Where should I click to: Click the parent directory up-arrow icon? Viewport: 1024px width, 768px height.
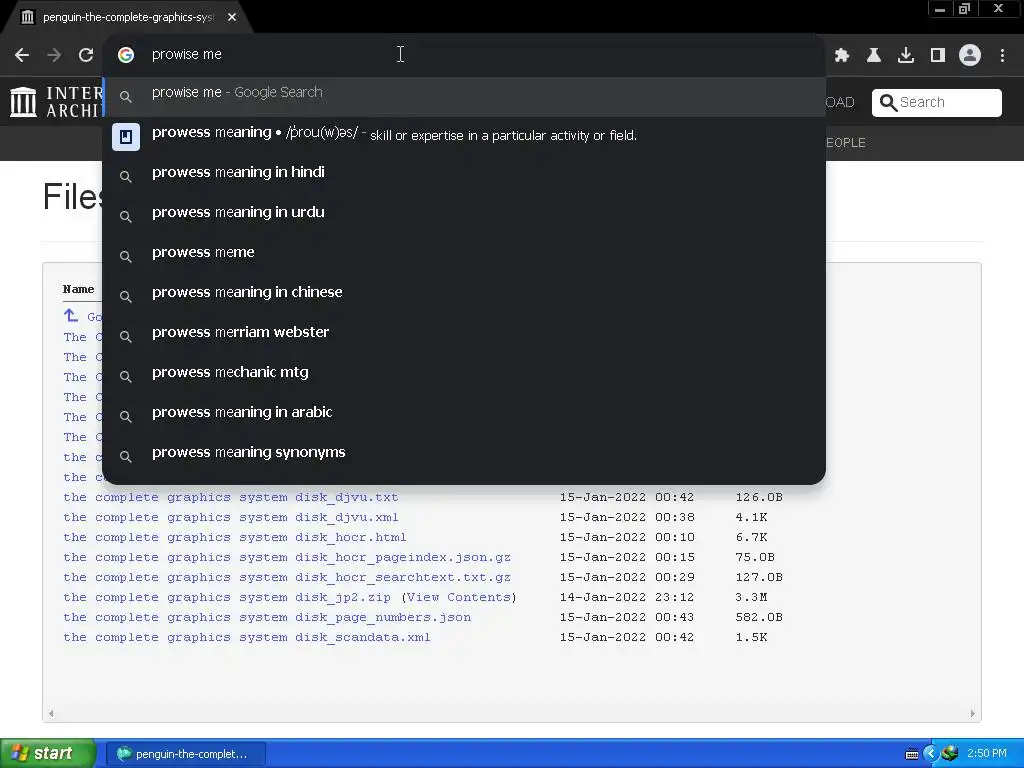pyautogui.click(x=71, y=316)
